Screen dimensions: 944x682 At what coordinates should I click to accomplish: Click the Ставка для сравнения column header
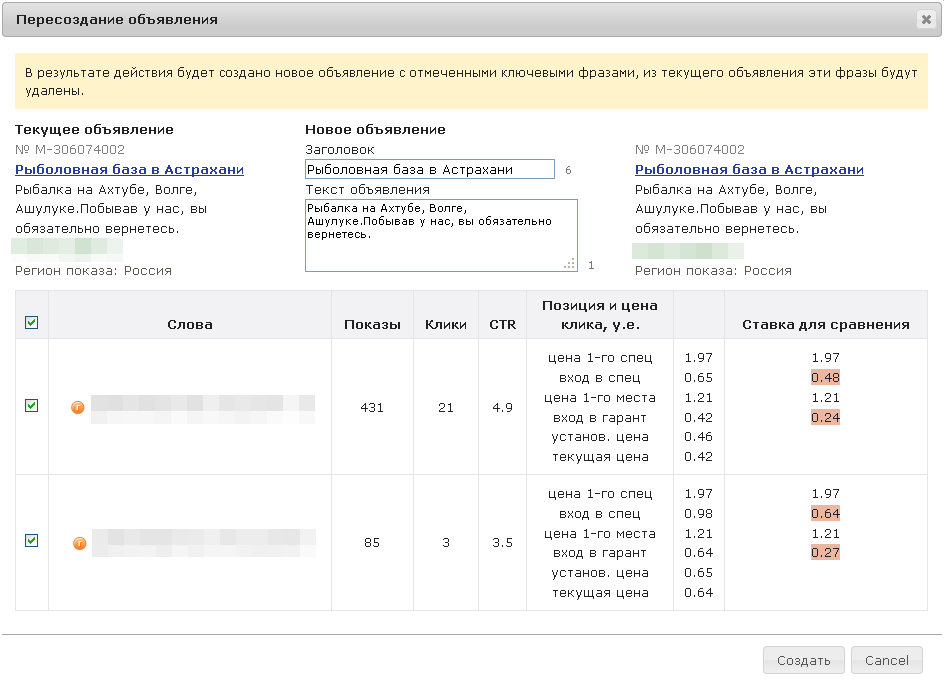(x=825, y=324)
